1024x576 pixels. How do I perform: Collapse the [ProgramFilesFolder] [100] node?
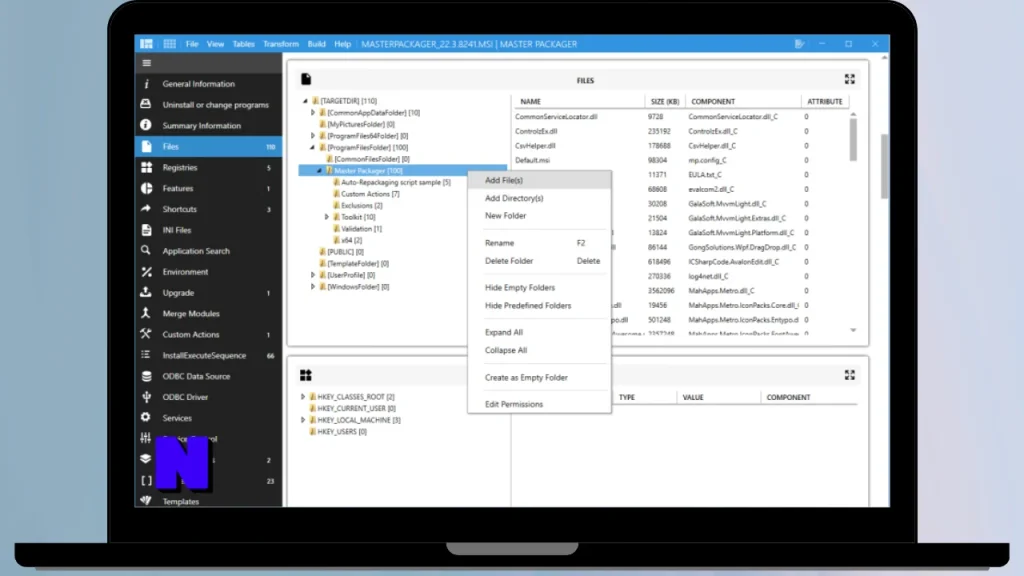[x=313, y=148]
